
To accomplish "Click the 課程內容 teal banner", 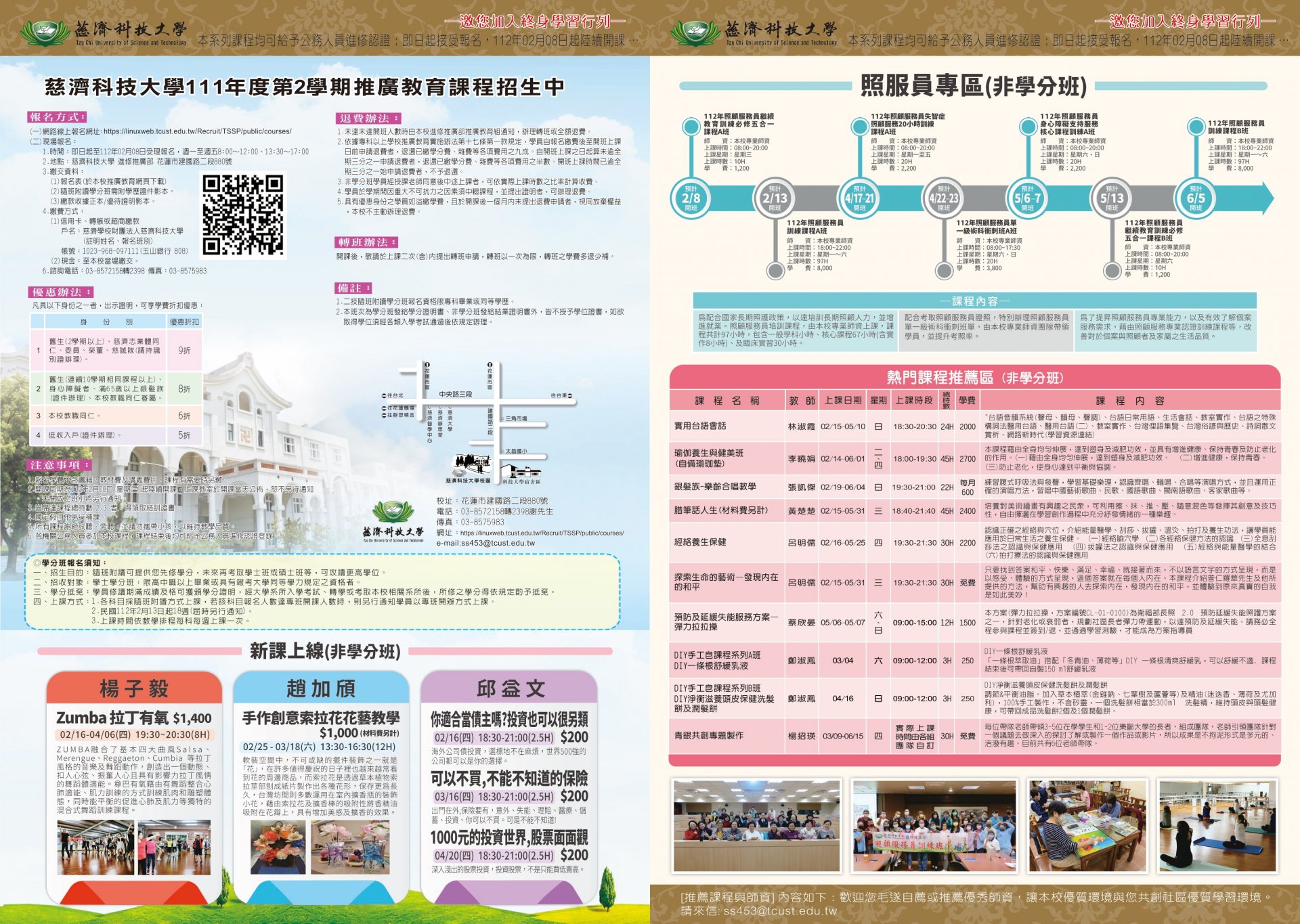I will (974, 301).
